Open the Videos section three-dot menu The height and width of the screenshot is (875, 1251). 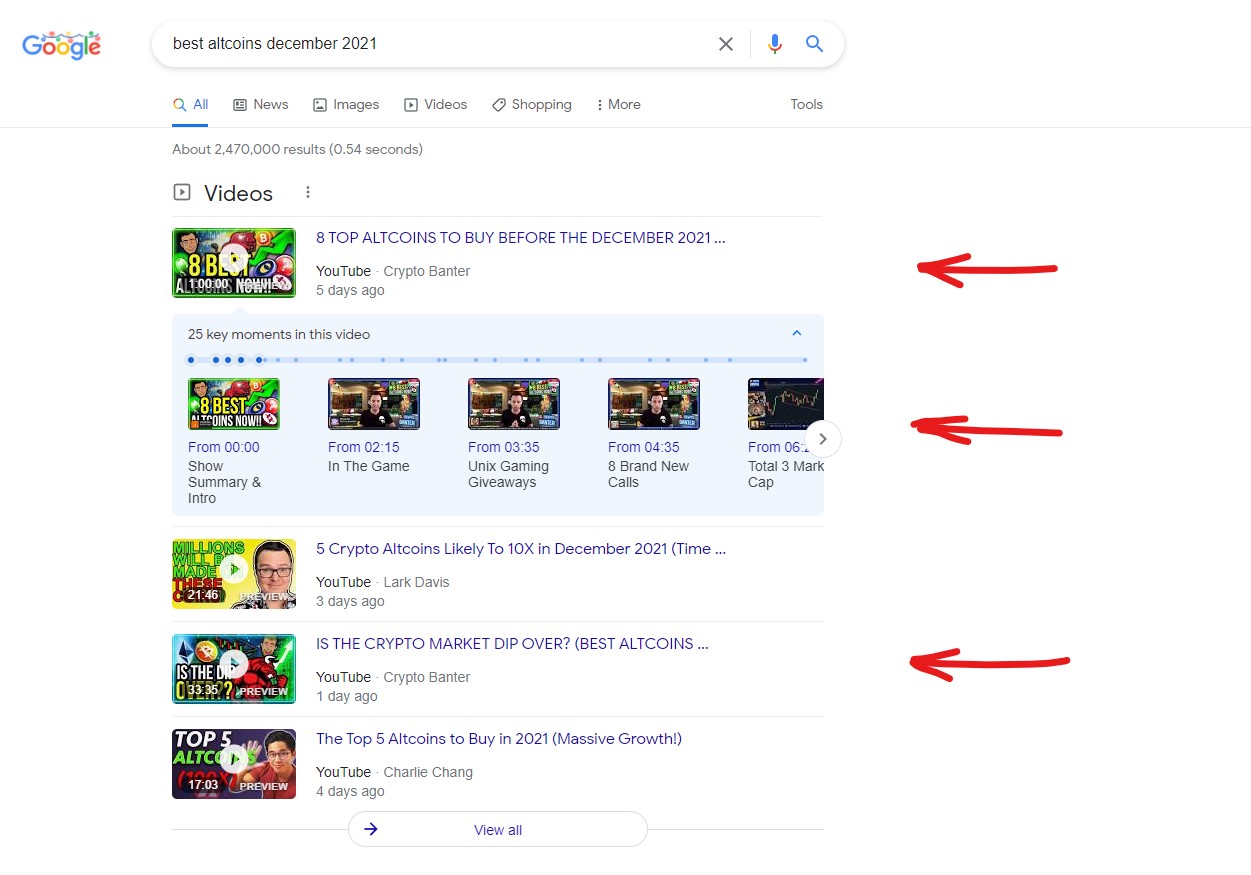point(308,193)
